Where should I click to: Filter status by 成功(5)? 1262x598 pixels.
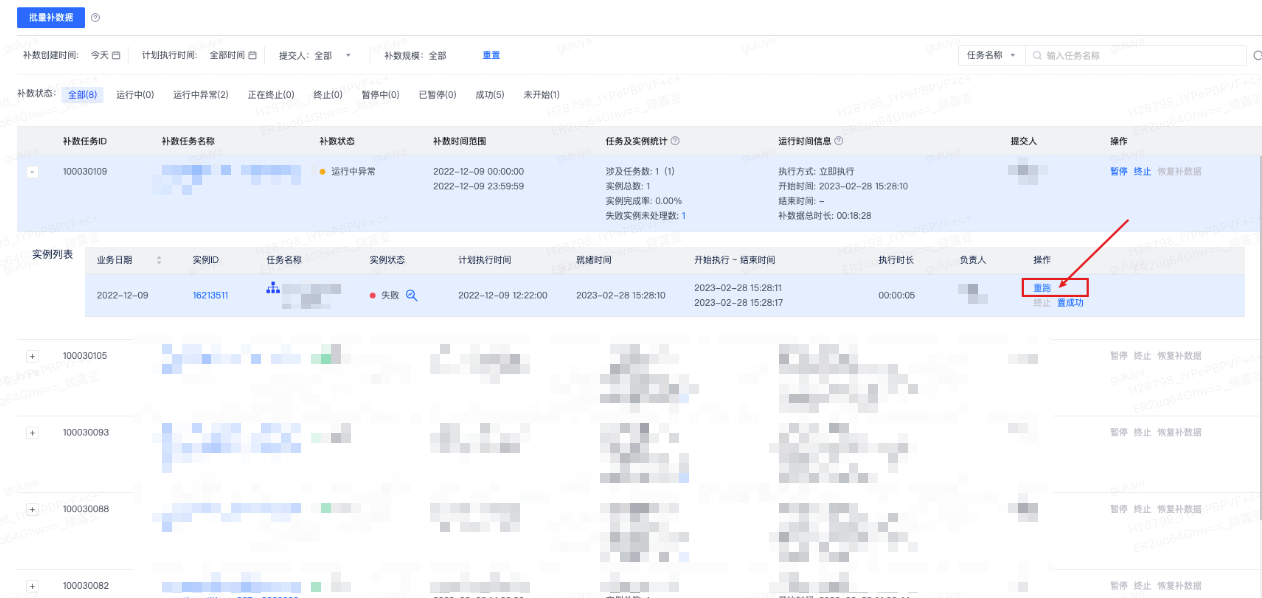coord(489,95)
